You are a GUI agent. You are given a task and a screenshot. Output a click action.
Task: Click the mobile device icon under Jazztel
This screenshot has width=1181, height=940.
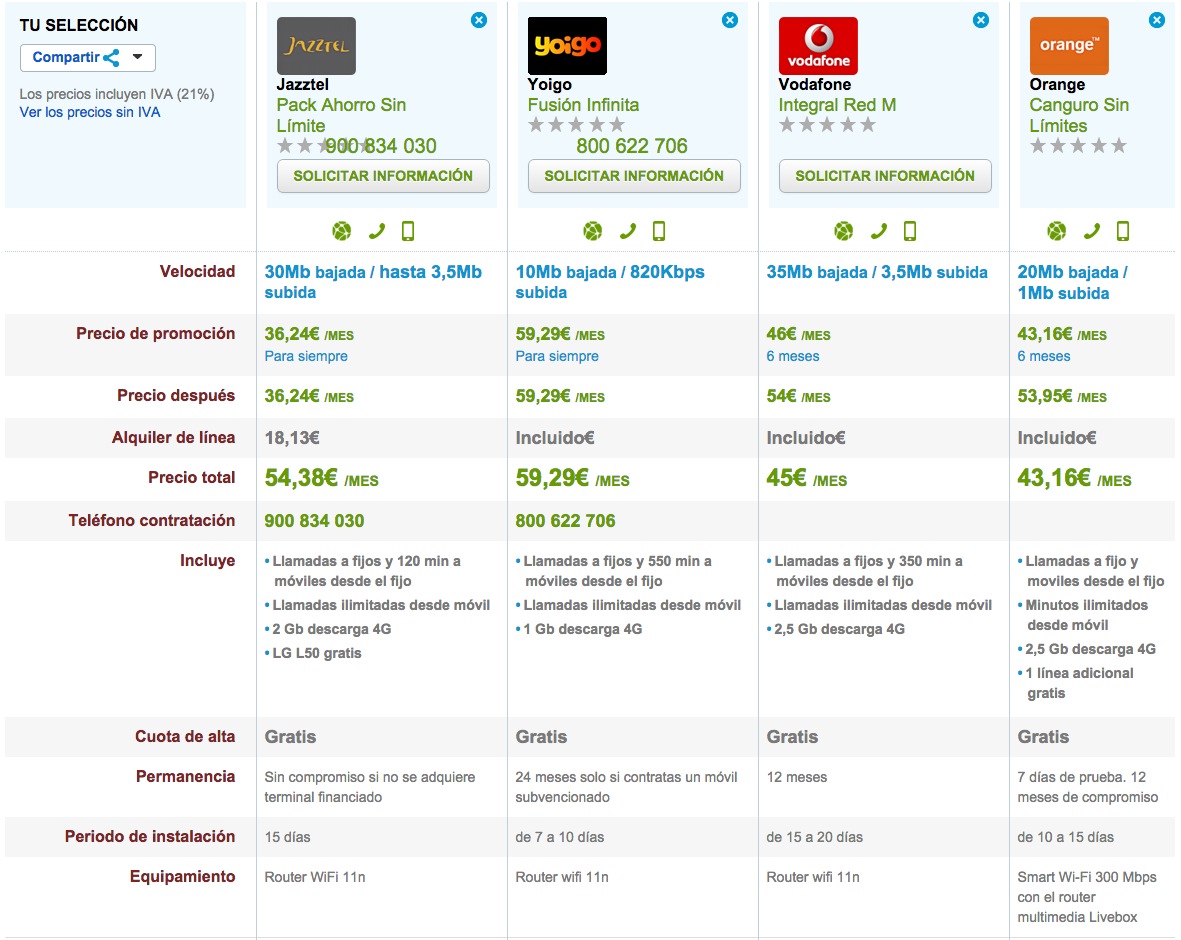click(408, 231)
